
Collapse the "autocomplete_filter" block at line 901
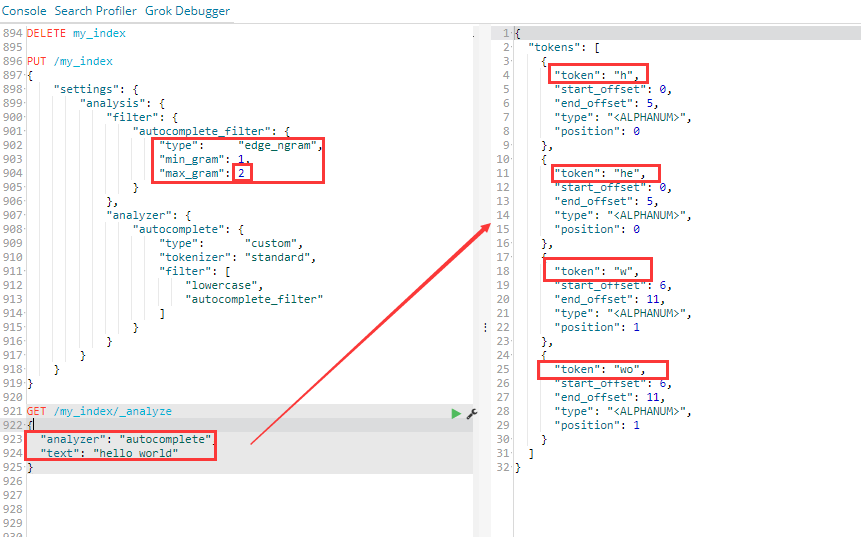point(24,131)
